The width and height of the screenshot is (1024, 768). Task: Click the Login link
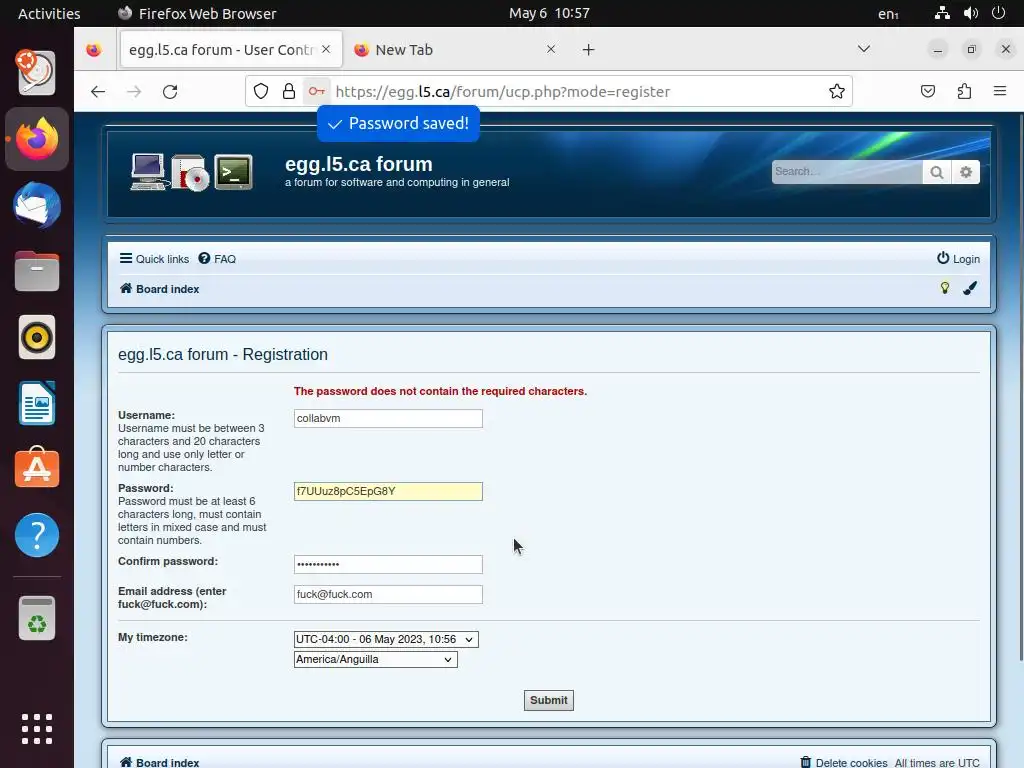click(x=958, y=259)
